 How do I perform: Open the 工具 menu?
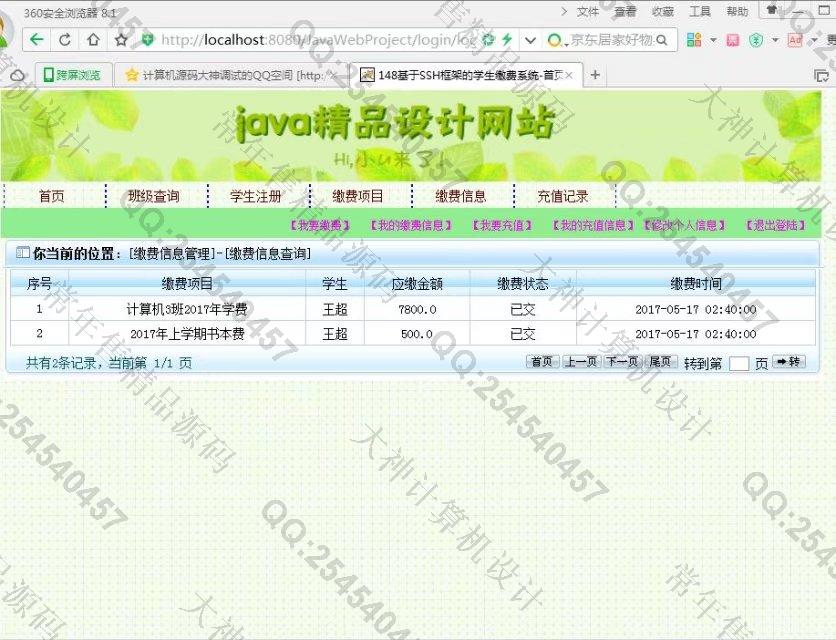tap(700, 12)
